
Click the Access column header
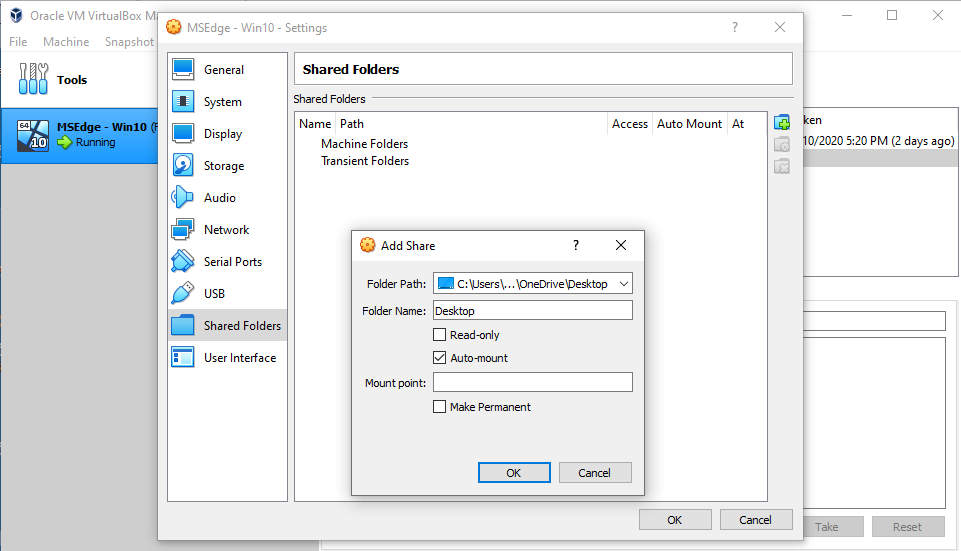(630, 124)
